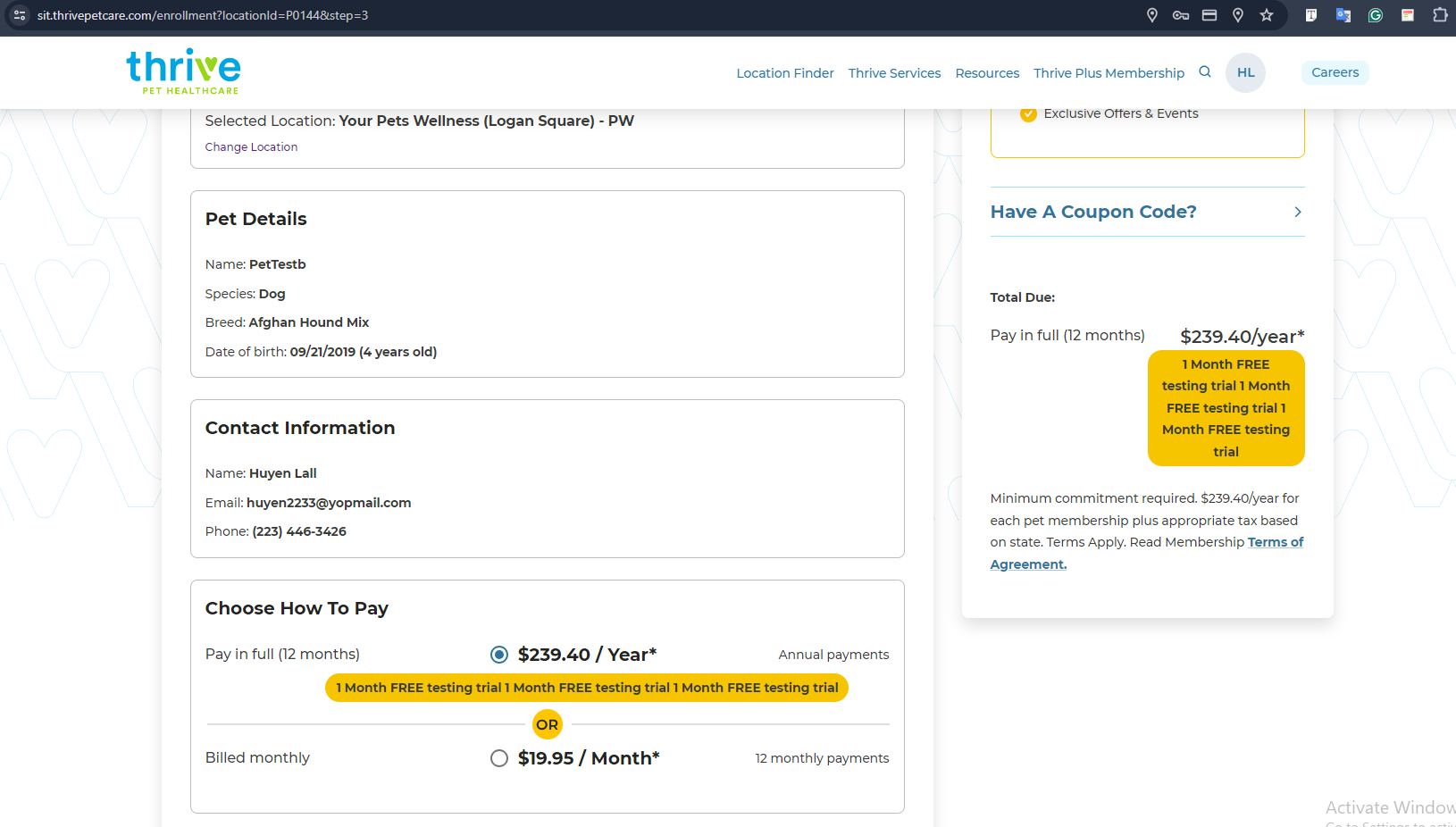Click the coupon code chevron arrow
Image resolution: width=1456 pixels, height=827 pixels.
1298,212
